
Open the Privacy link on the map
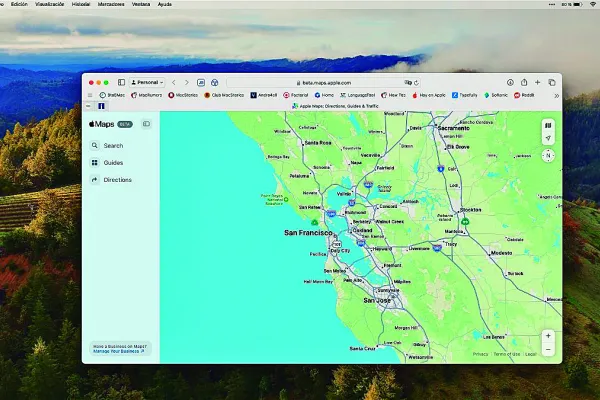click(x=481, y=354)
